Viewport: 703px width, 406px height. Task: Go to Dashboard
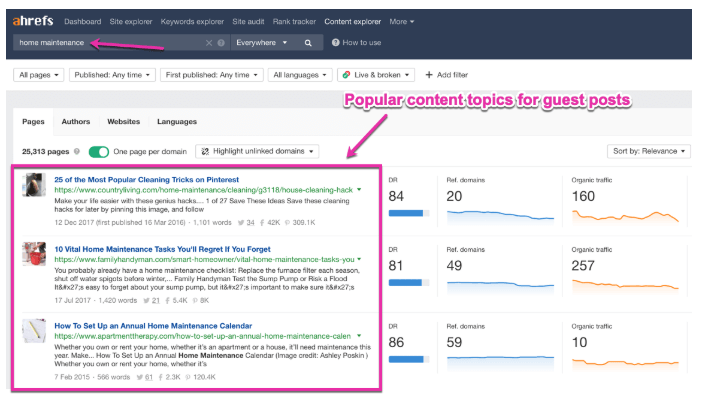[x=82, y=22]
